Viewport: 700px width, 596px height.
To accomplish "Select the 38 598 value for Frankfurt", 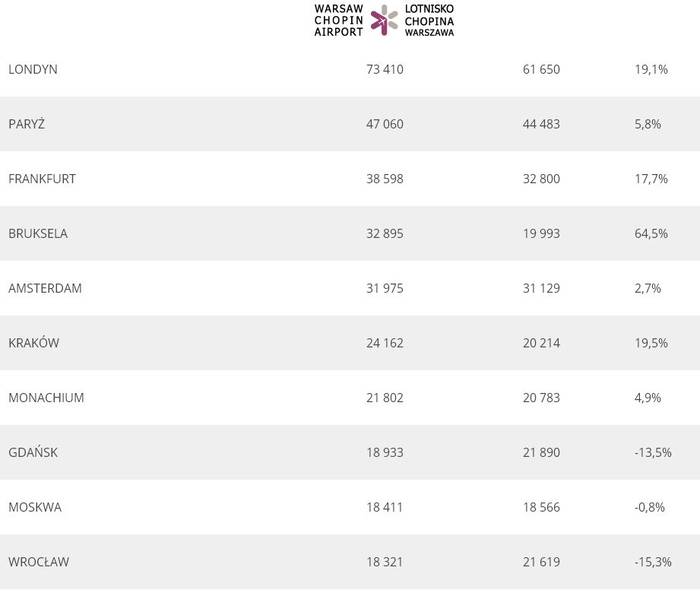I will (385, 179).
